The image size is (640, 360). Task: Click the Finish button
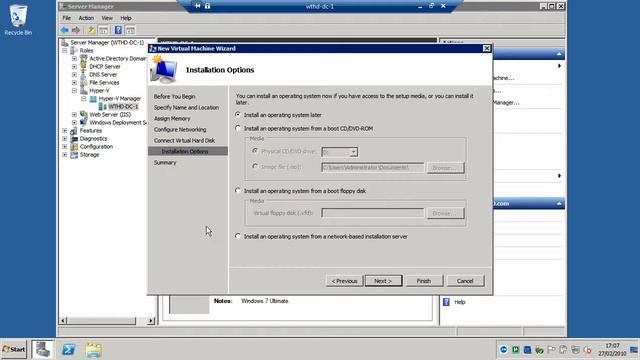[424, 281]
